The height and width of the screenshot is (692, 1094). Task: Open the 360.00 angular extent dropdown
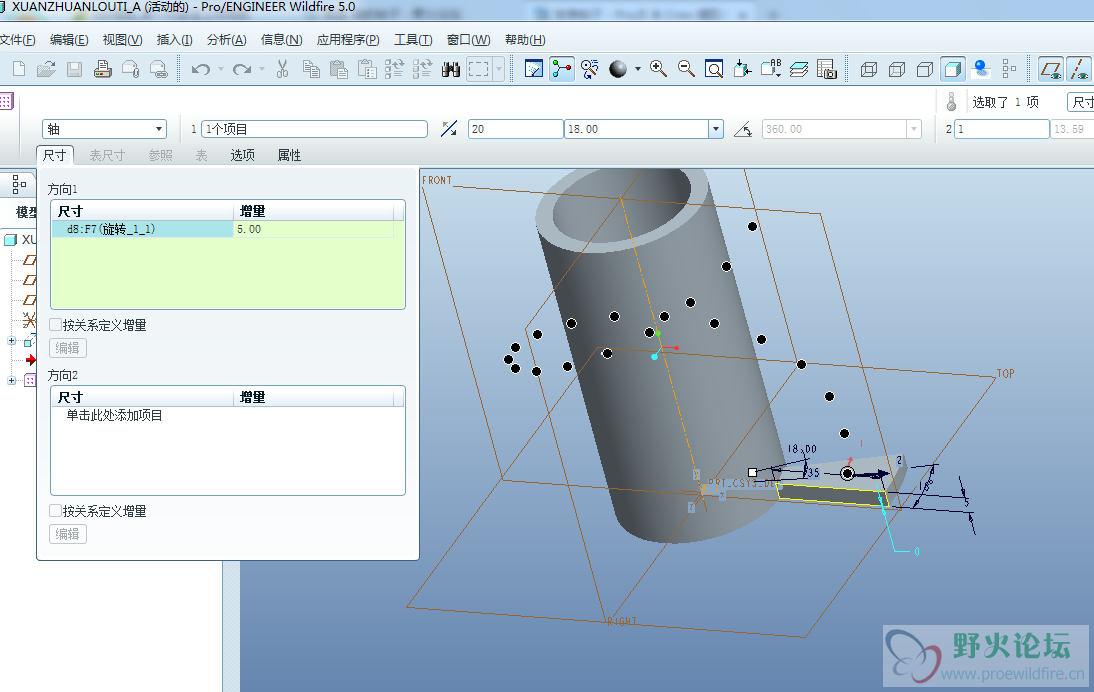(913, 129)
